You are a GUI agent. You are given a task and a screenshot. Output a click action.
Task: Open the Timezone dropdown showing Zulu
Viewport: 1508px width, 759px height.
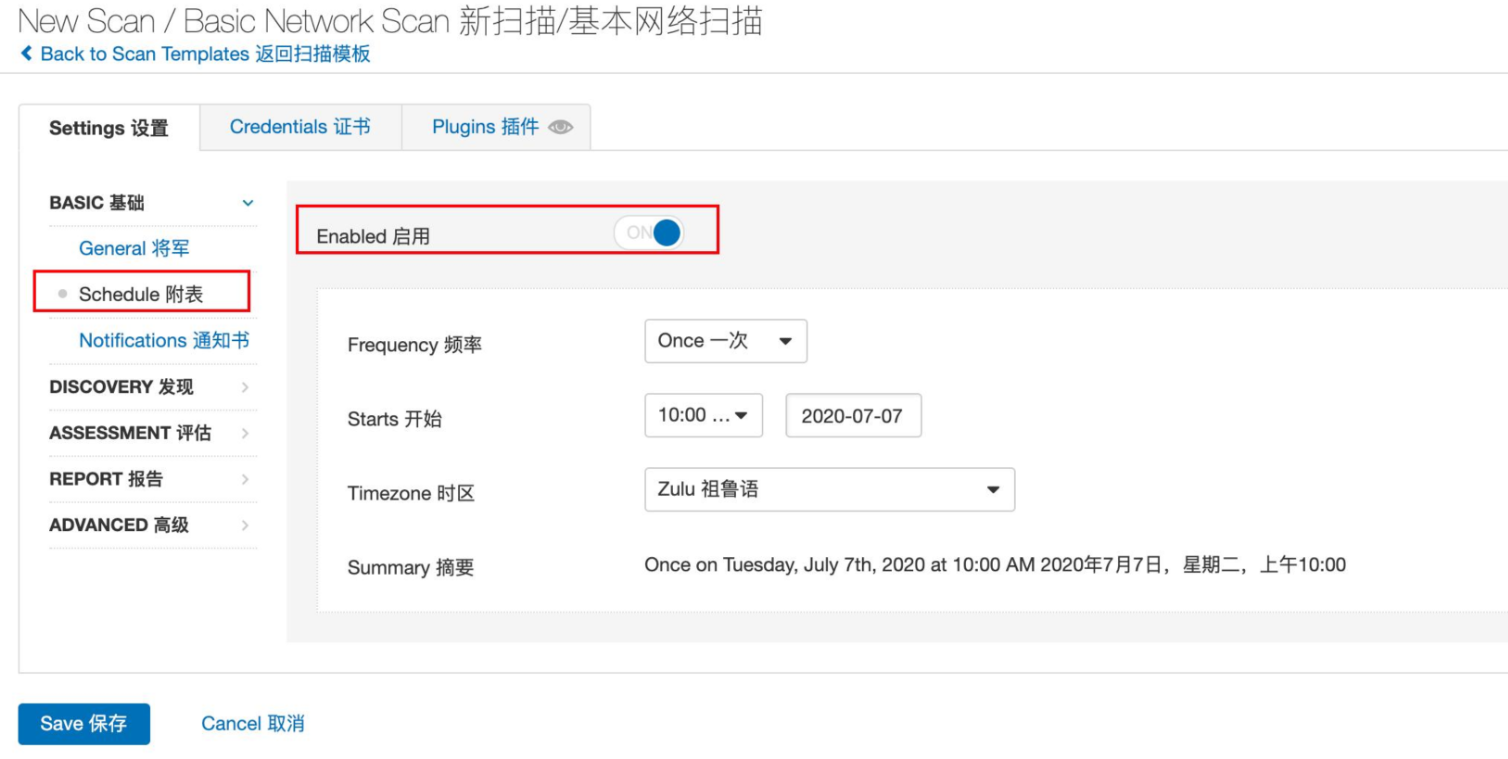point(829,490)
